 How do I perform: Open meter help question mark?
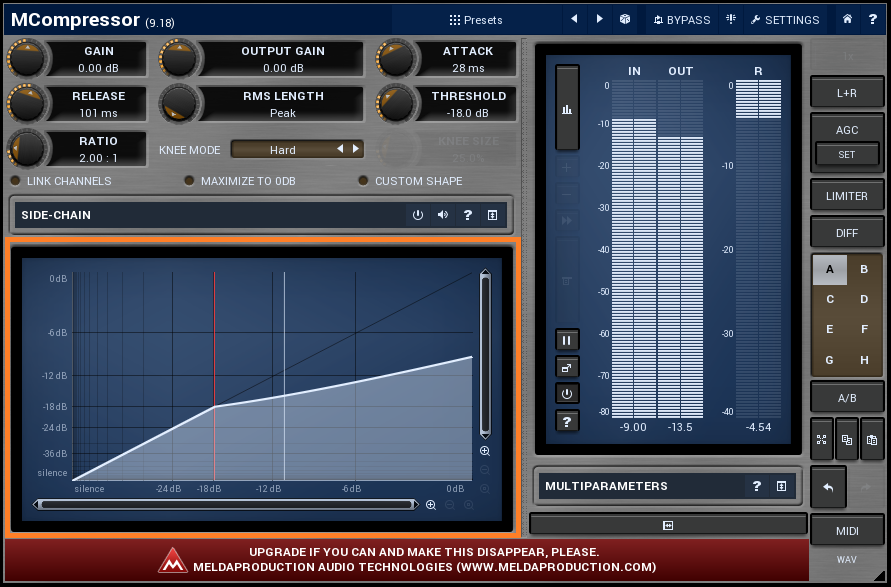(x=567, y=421)
